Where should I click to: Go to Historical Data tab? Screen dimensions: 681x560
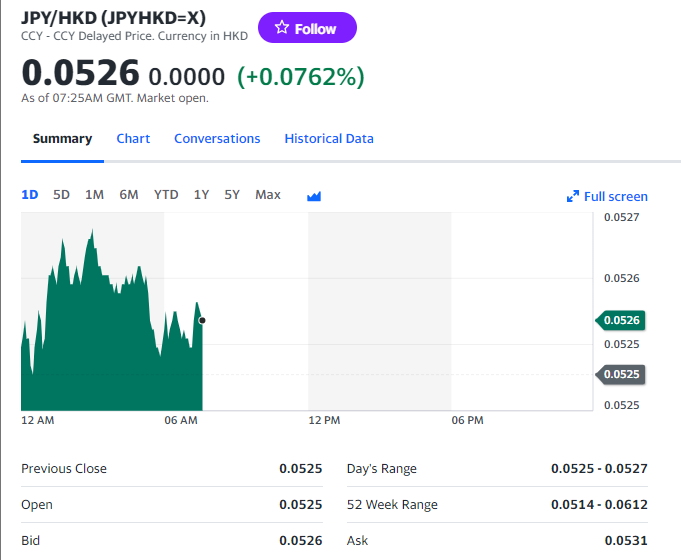[329, 139]
